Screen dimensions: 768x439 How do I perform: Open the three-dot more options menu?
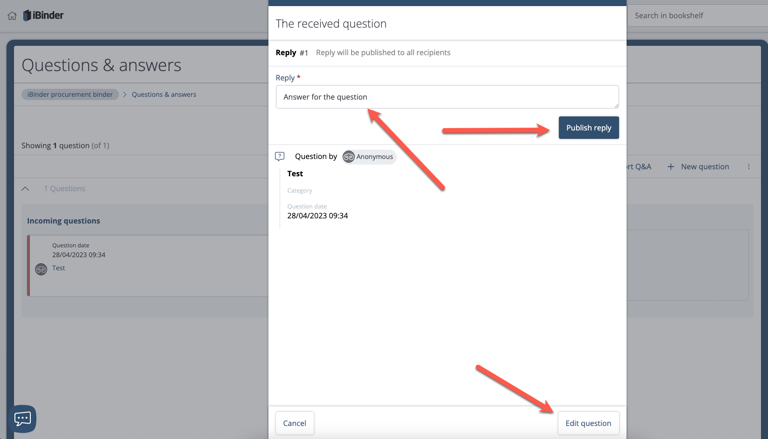click(x=748, y=167)
